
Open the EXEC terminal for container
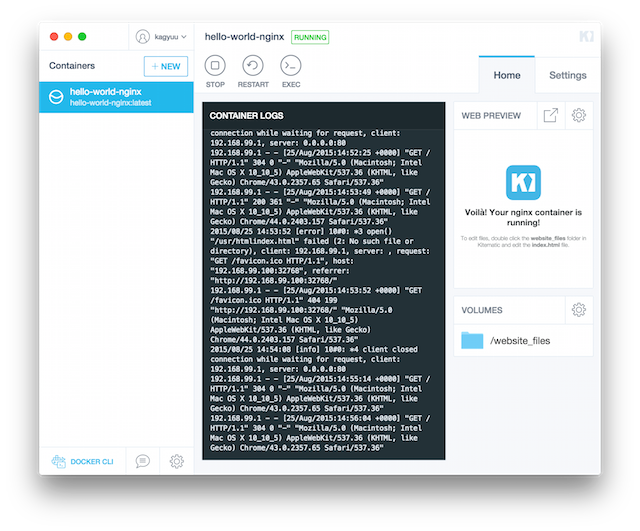click(291, 66)
